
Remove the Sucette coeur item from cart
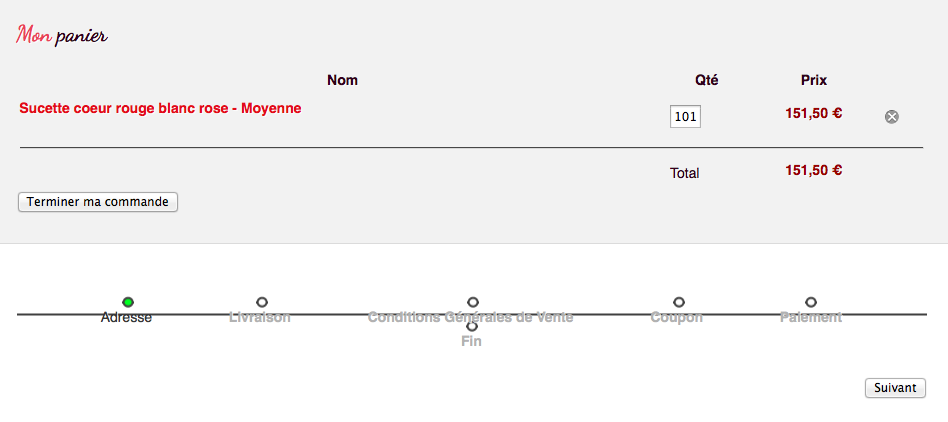click(892, 117)
